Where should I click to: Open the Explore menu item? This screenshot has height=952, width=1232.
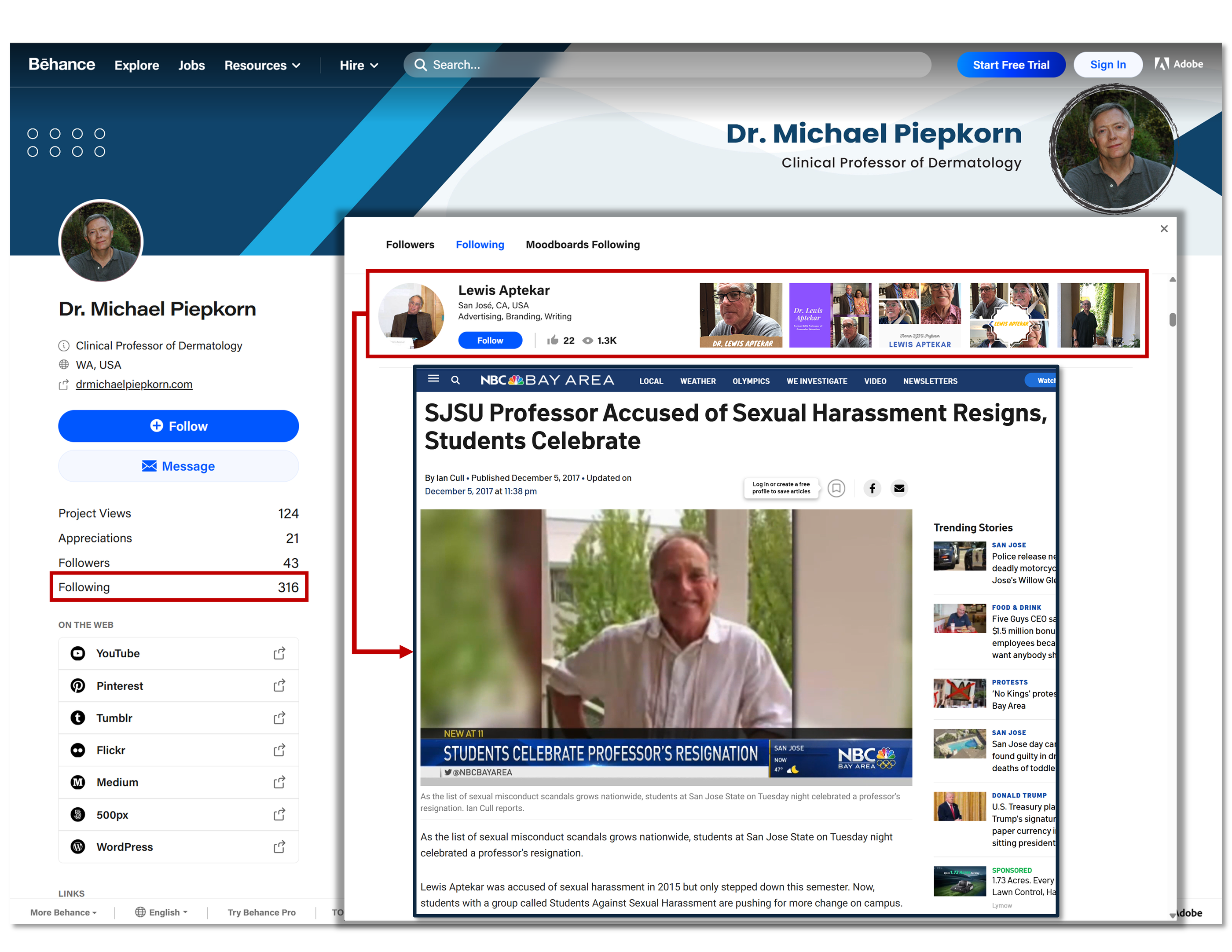[x=137, y=66]
